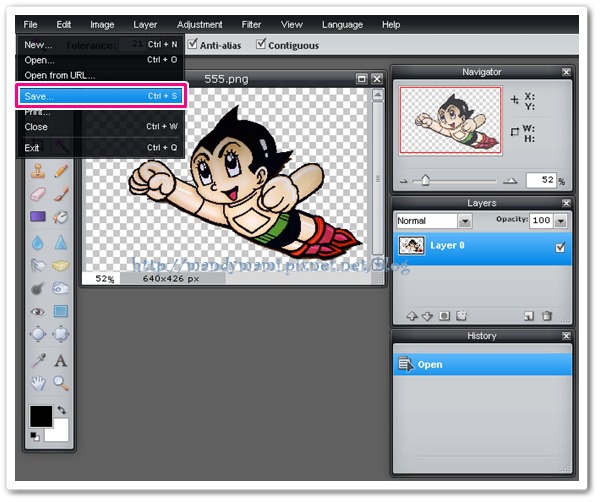Open the Adjustment menu
Screen dimensions: 600x502
tap(199, 24)
